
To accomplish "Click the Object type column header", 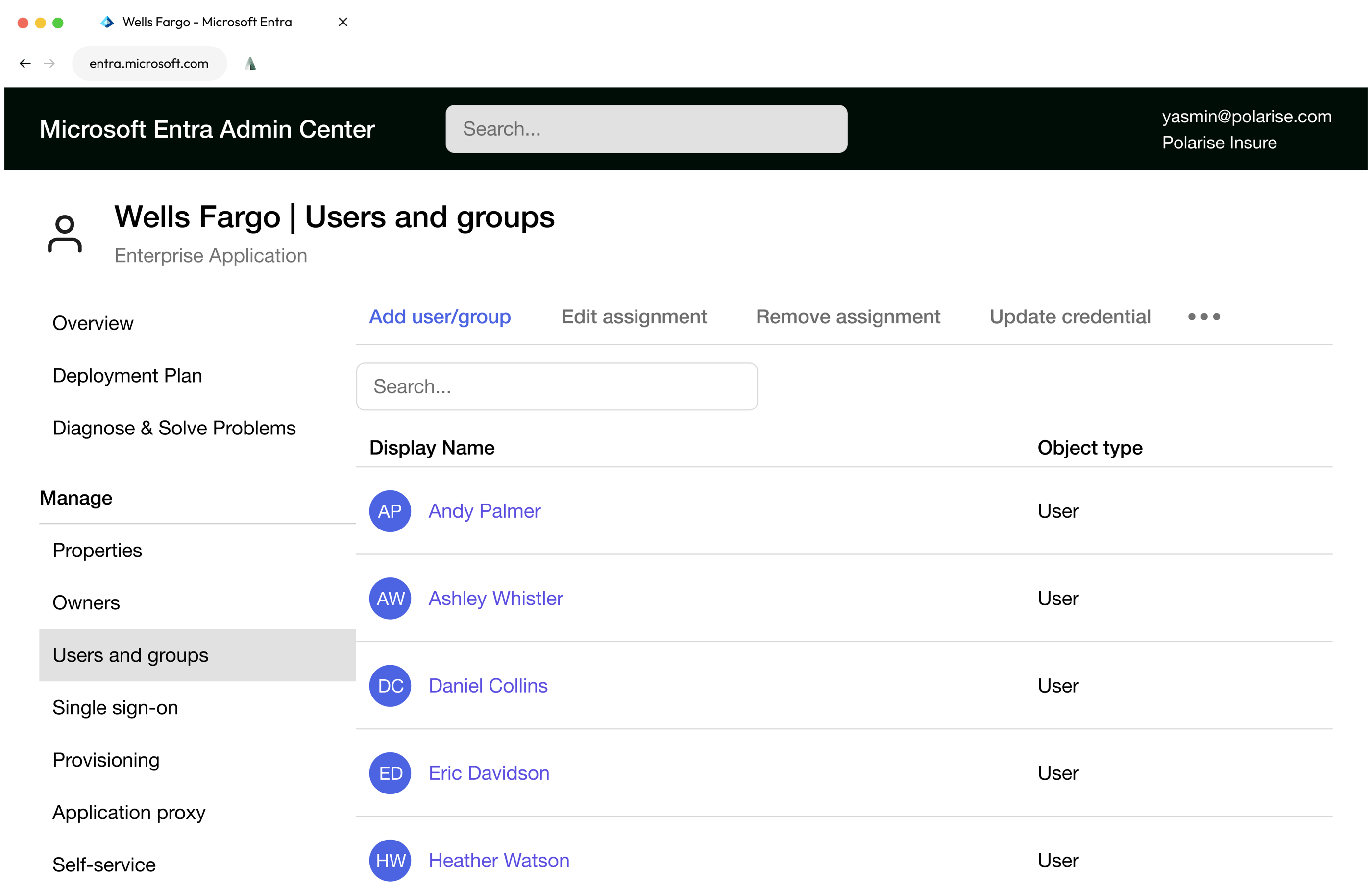I will (1090, 448).
